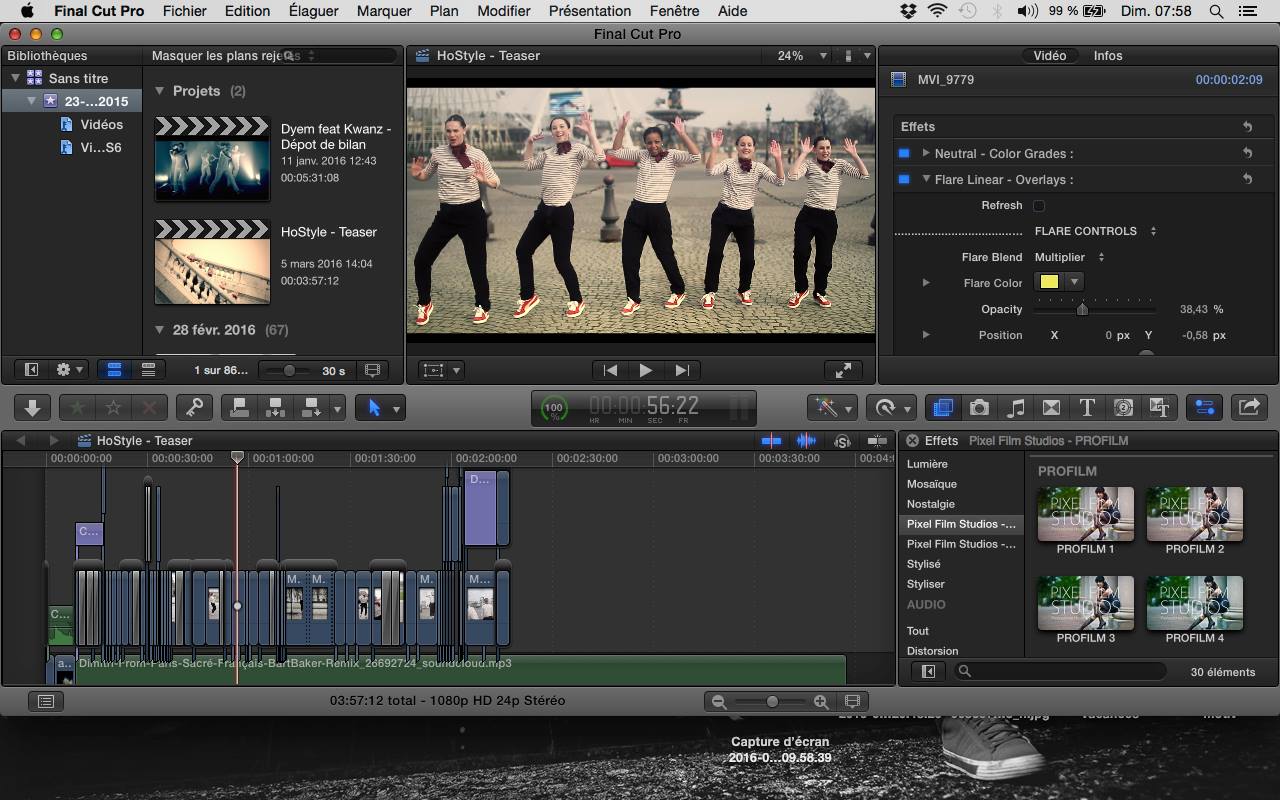Viewport: 1280px width, 800px height.
Task: Adjust the timeline zoom slider
Action: (x=771, y=702)
